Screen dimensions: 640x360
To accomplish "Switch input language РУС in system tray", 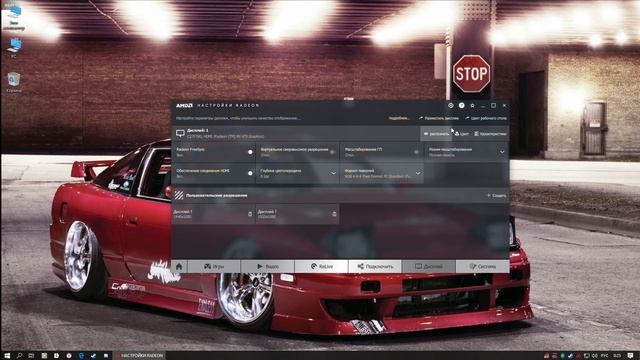I will [604, 356].
